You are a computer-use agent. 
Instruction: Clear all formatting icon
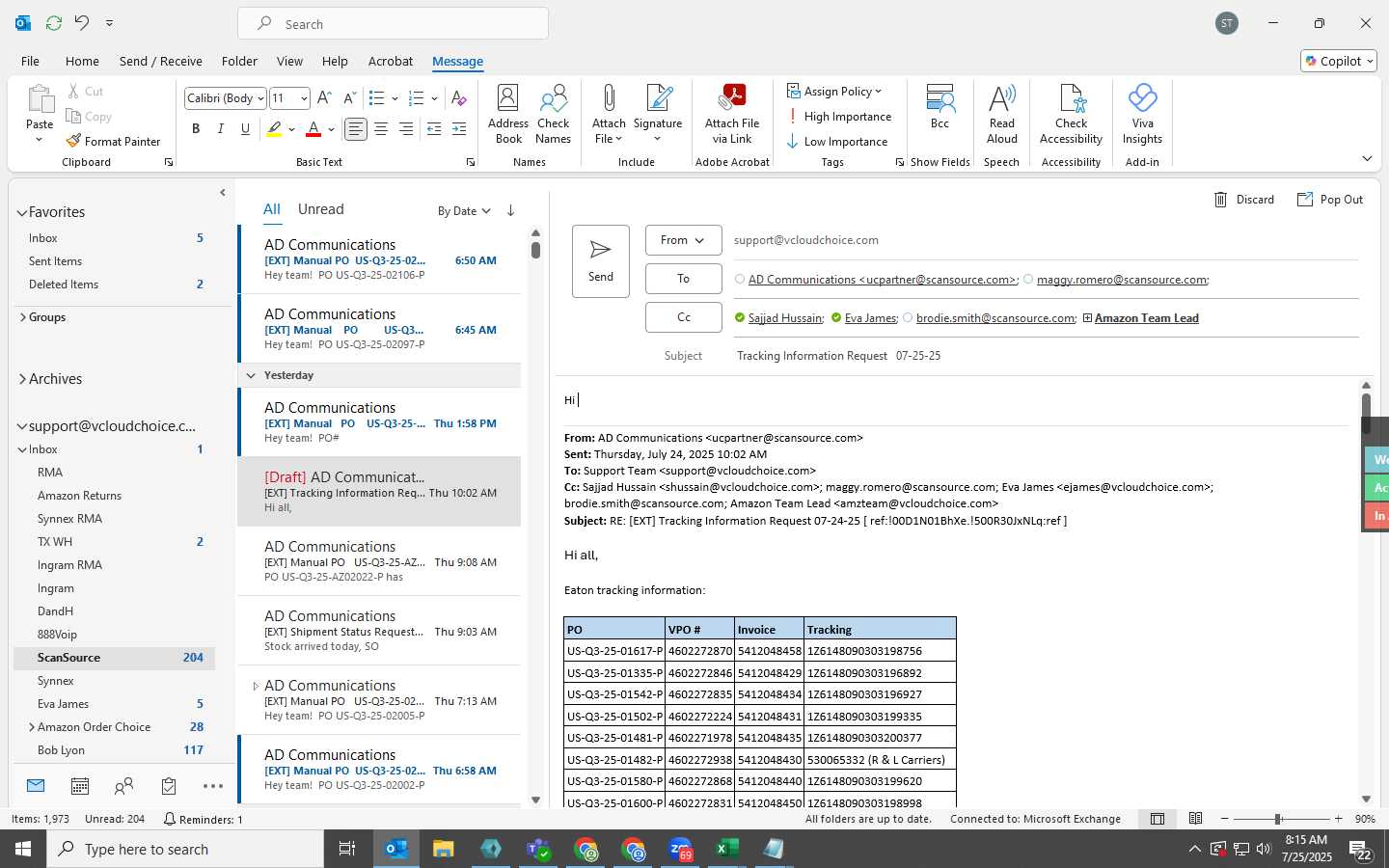click(x=459, y=97)
